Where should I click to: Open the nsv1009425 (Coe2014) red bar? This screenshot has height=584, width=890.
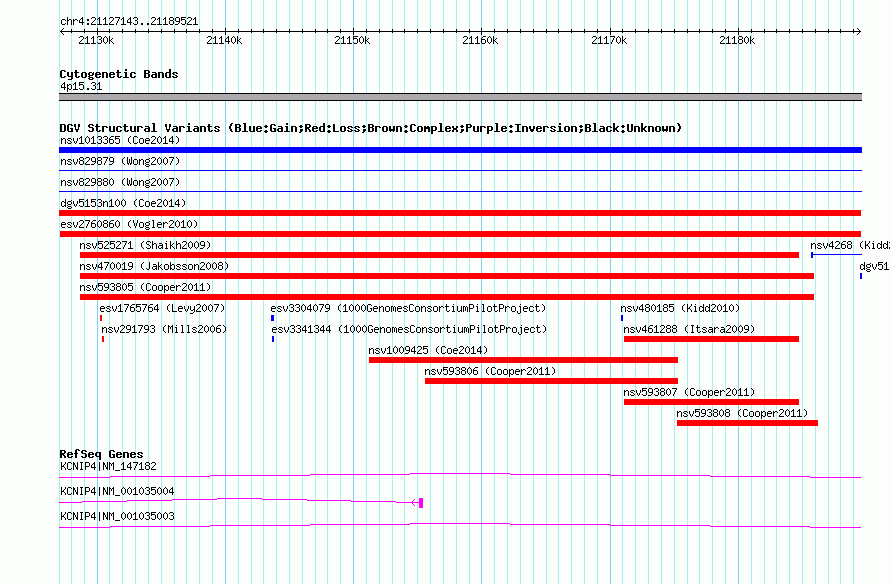[x=523, y=360]
